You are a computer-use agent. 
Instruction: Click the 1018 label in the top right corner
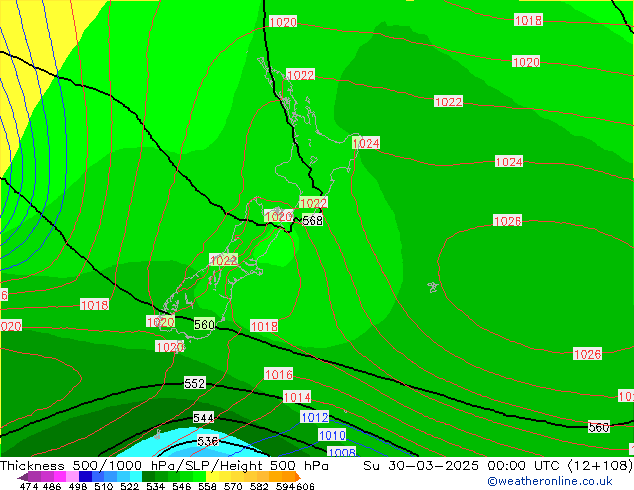coord(528,20)
